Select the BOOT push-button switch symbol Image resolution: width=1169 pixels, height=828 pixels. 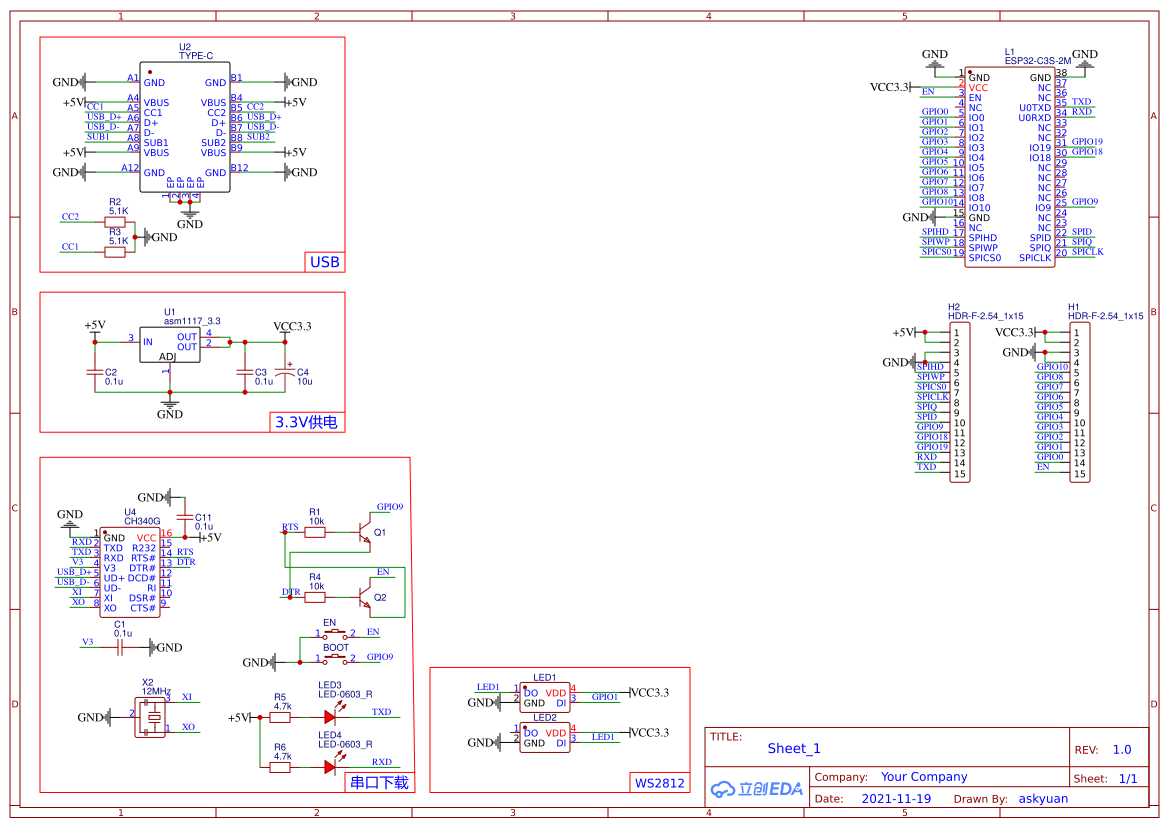(x=335, y=659)
